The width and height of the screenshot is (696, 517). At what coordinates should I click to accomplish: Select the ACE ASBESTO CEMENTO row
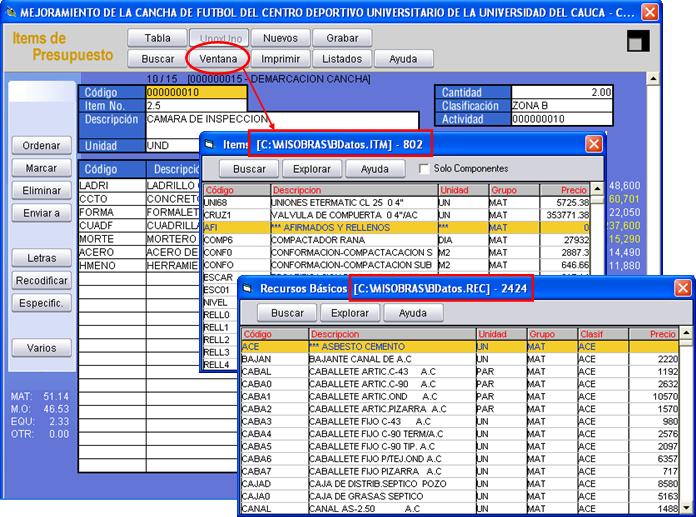tap(460, 347)
